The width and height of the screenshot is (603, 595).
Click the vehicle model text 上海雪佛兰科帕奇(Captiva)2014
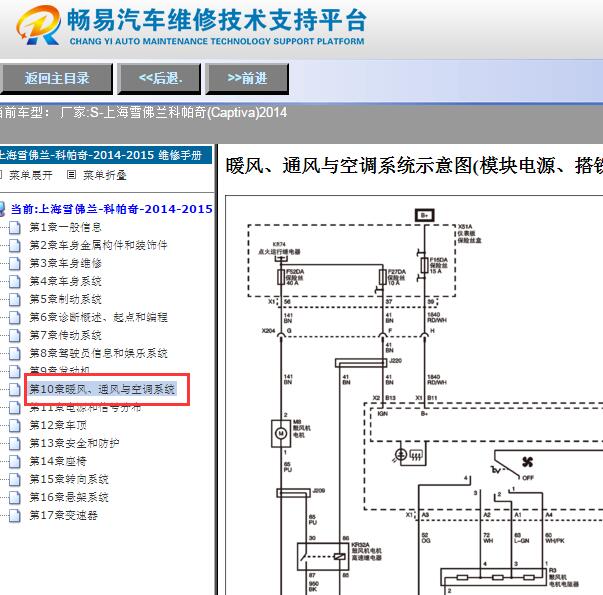pyautogui.click(x=195, y=113)
